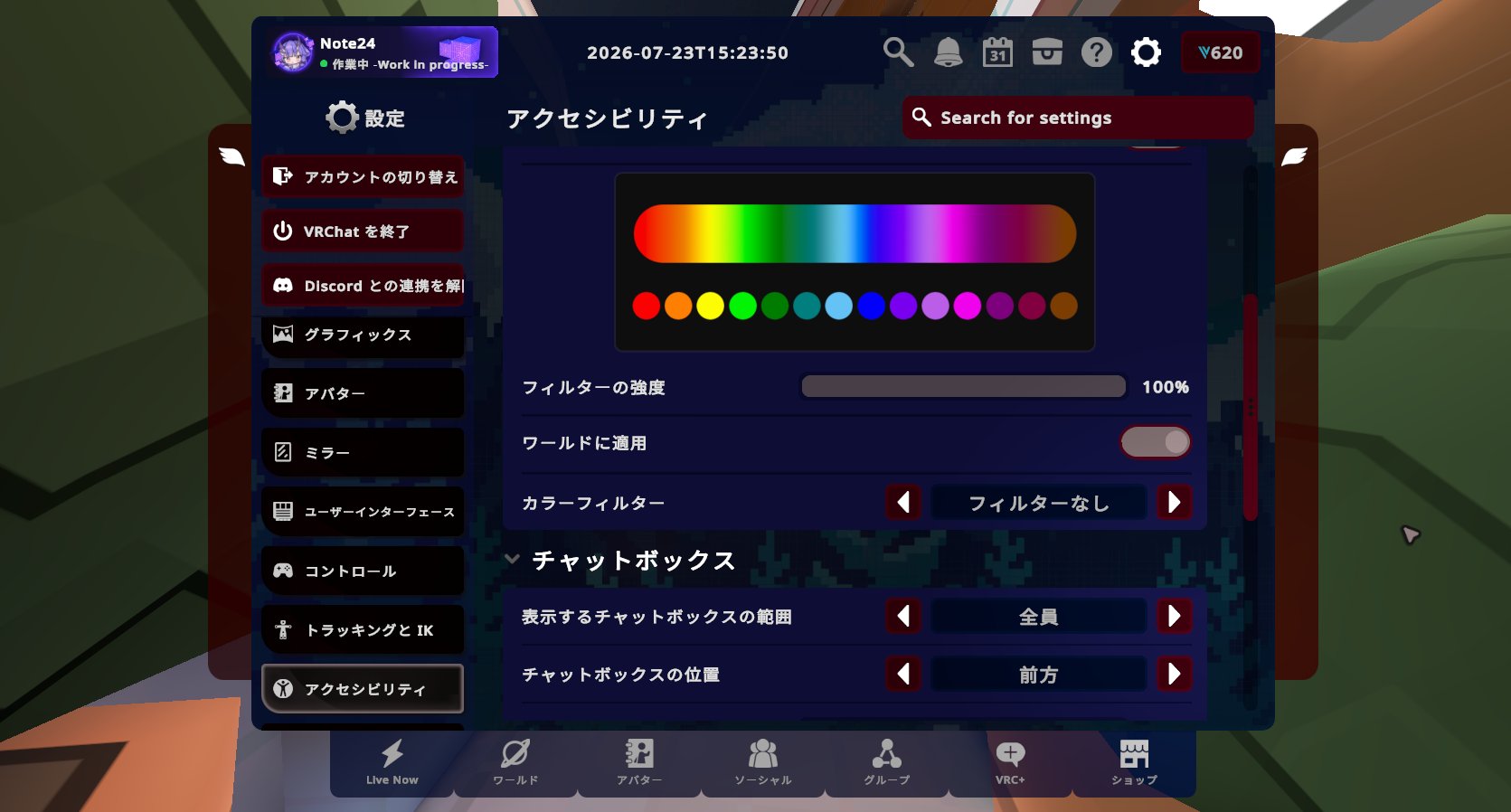Open the notifications bell
Viewport: 1511px width, 812px height.
948,52
